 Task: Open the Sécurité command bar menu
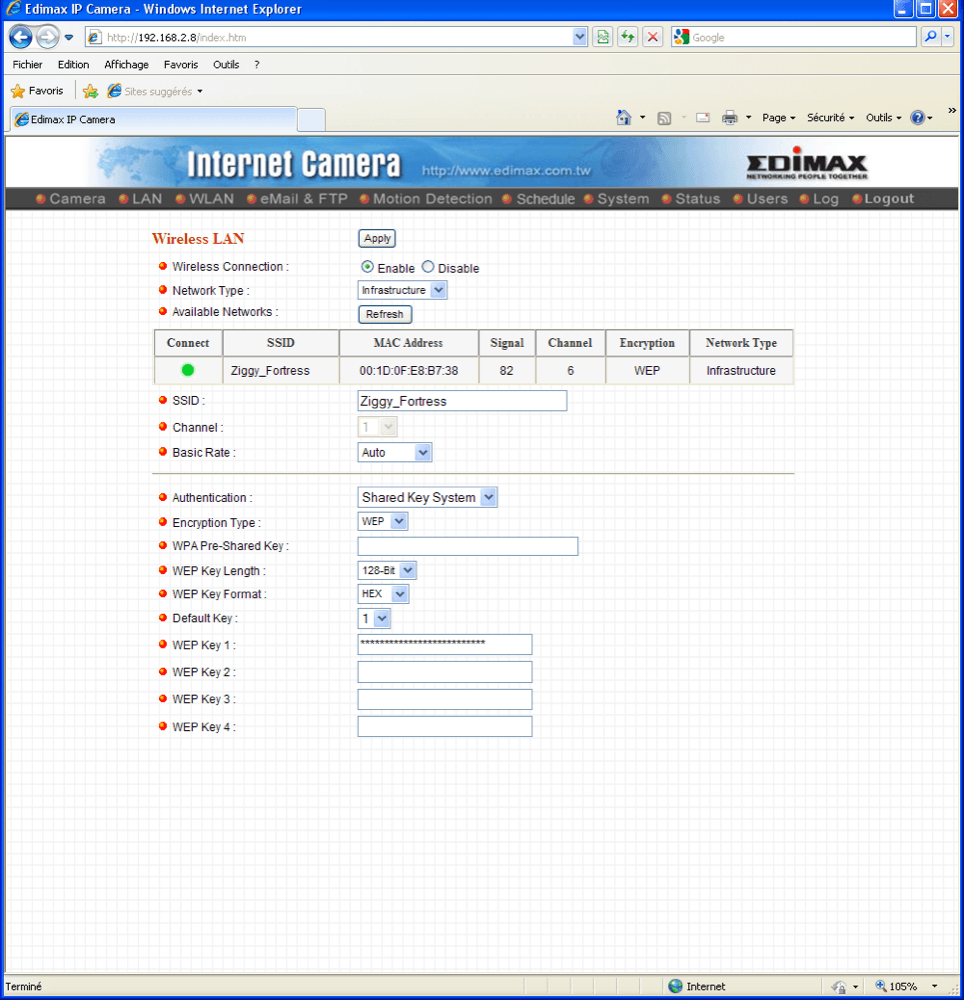(830, 118)
